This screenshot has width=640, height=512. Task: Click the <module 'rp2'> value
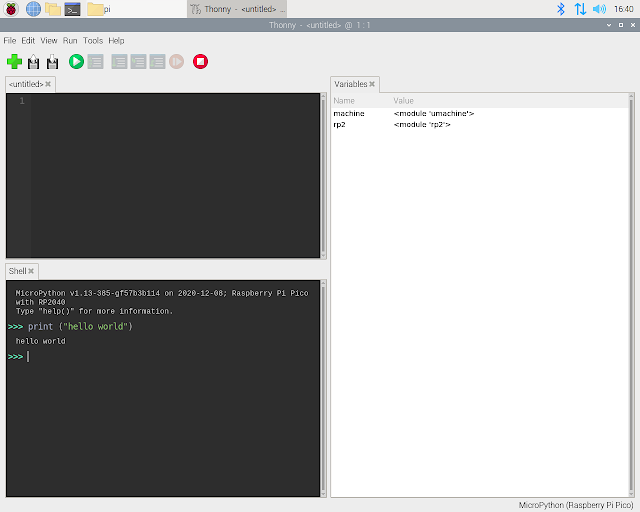(422, 125)
